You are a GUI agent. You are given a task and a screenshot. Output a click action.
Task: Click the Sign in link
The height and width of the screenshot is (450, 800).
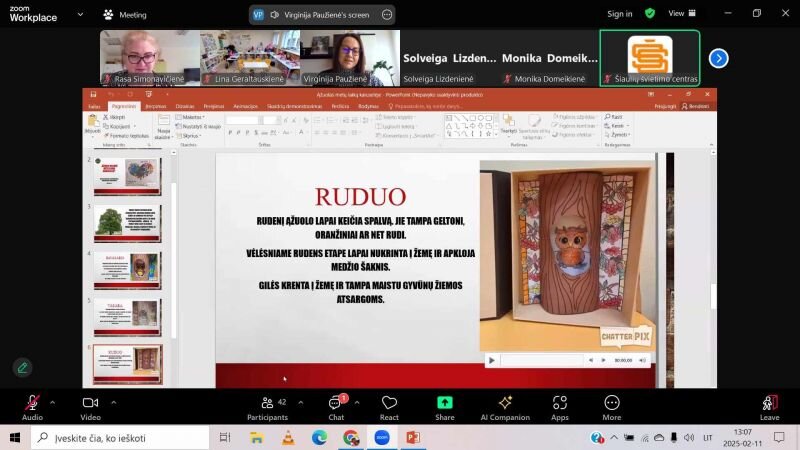(619, 14)
